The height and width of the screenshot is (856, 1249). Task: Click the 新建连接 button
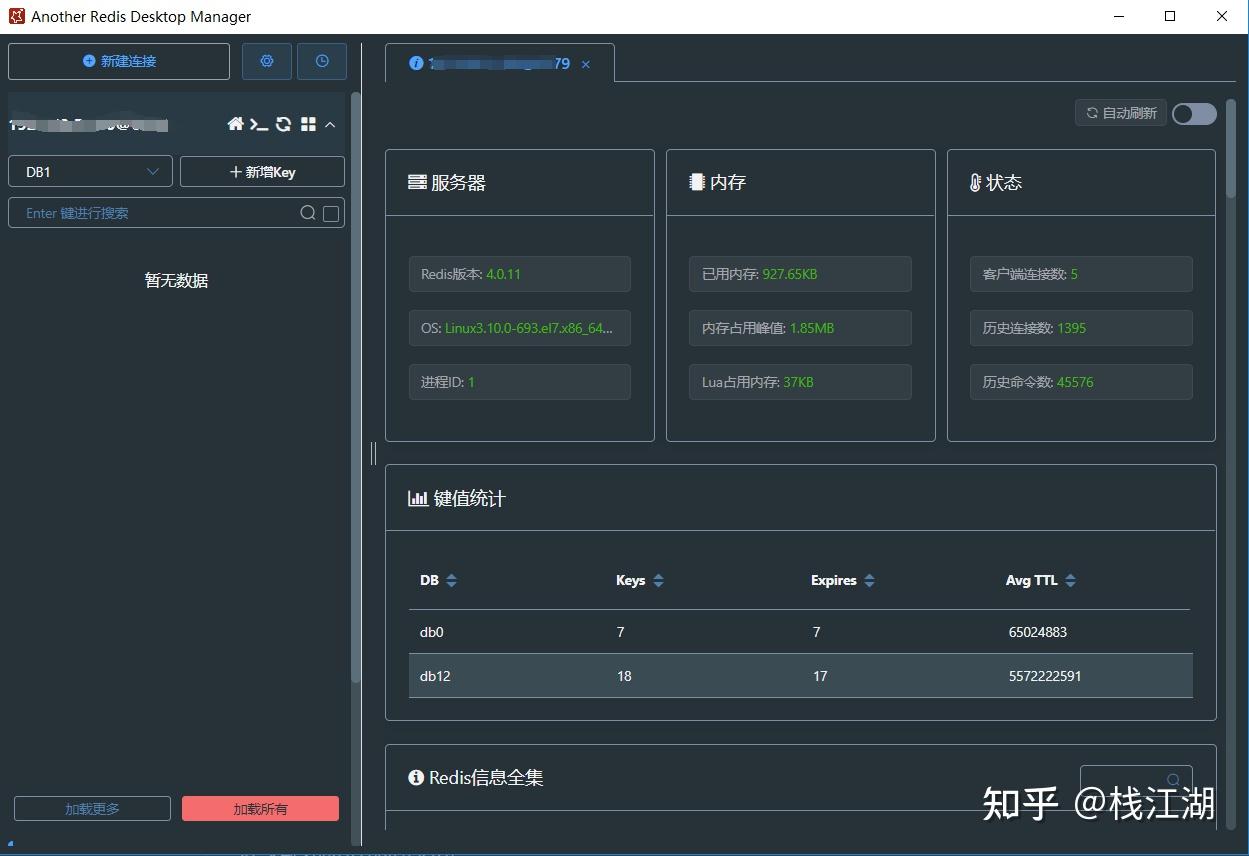click(119, 61)
